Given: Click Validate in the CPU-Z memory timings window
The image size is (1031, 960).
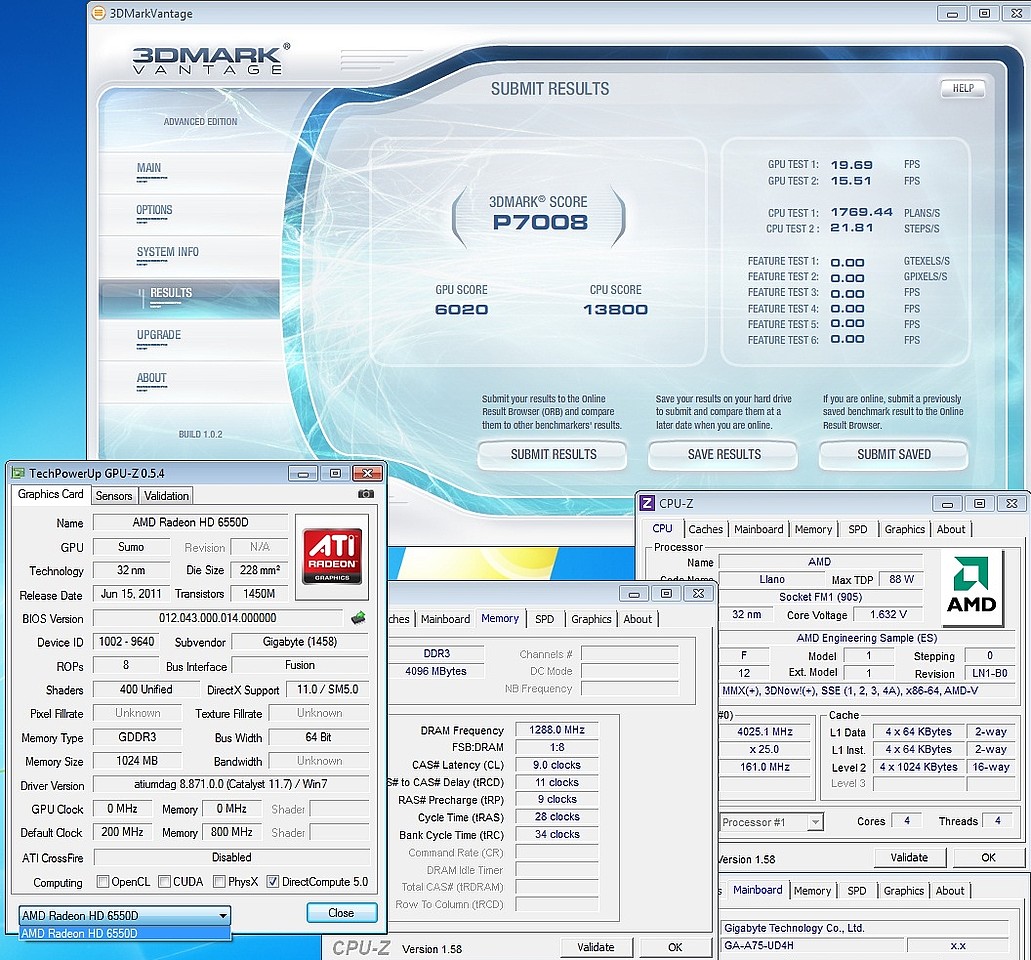Looking at the screenshot, I should (x=596, y=948).
